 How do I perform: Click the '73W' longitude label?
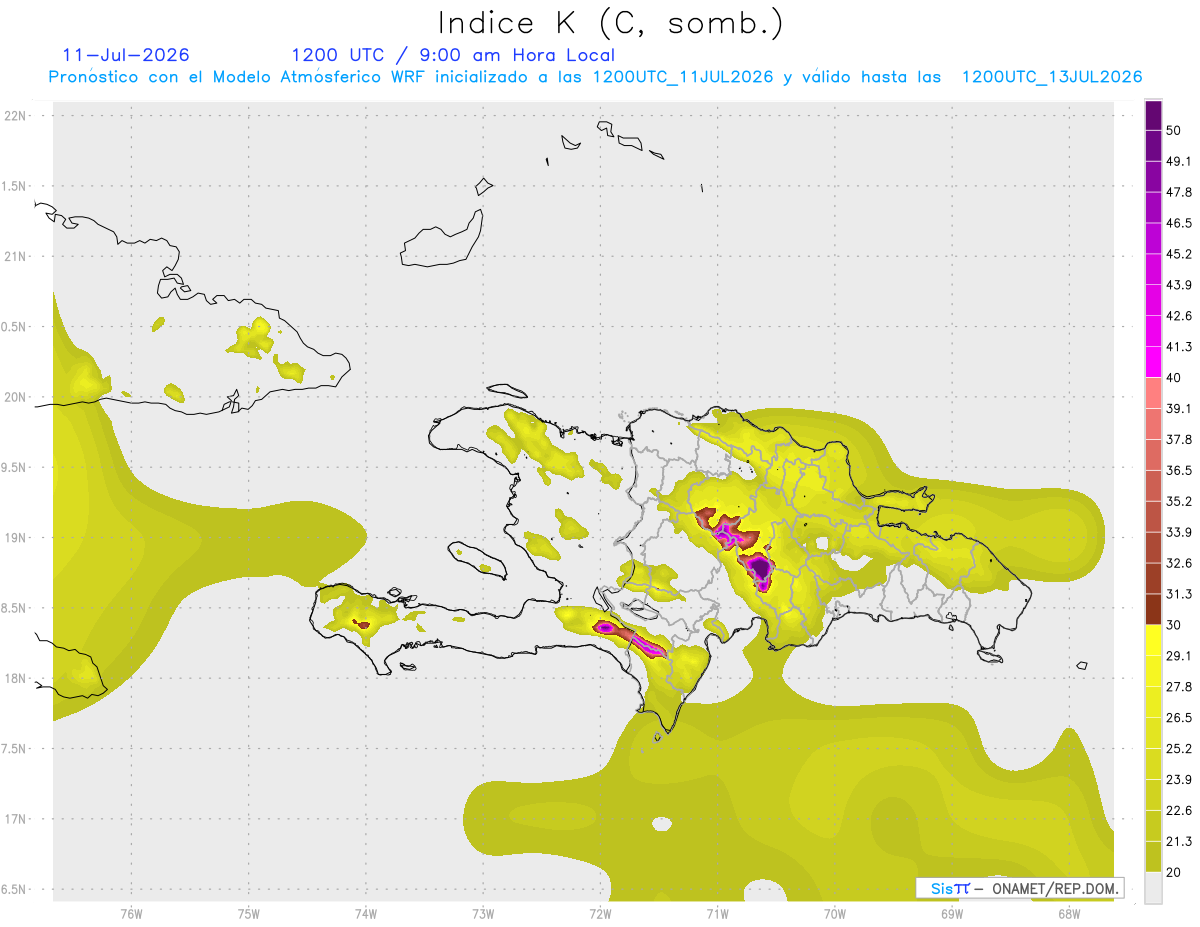tap(483, 915)
